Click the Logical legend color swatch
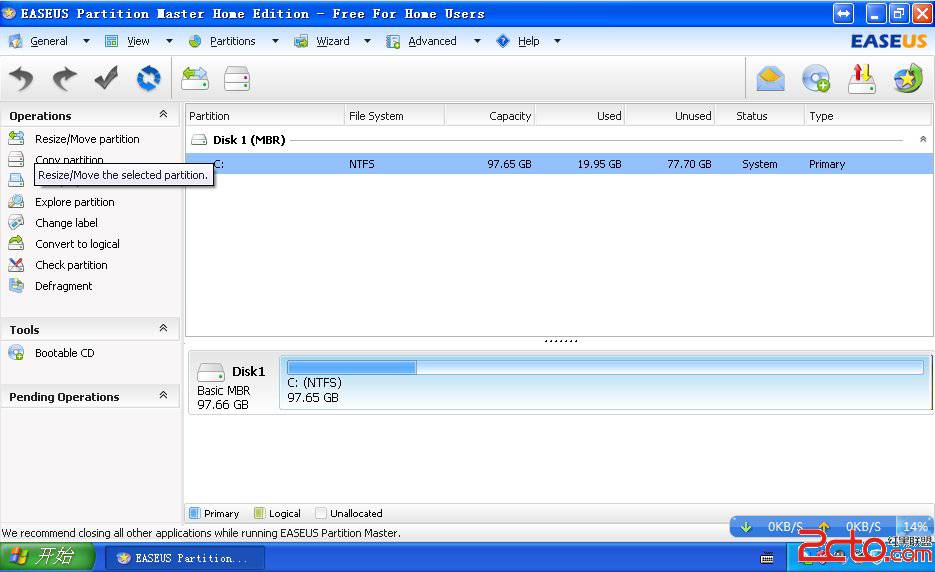Image resolution: width=935 pixels, height=572 pixels. coord(259,513)
